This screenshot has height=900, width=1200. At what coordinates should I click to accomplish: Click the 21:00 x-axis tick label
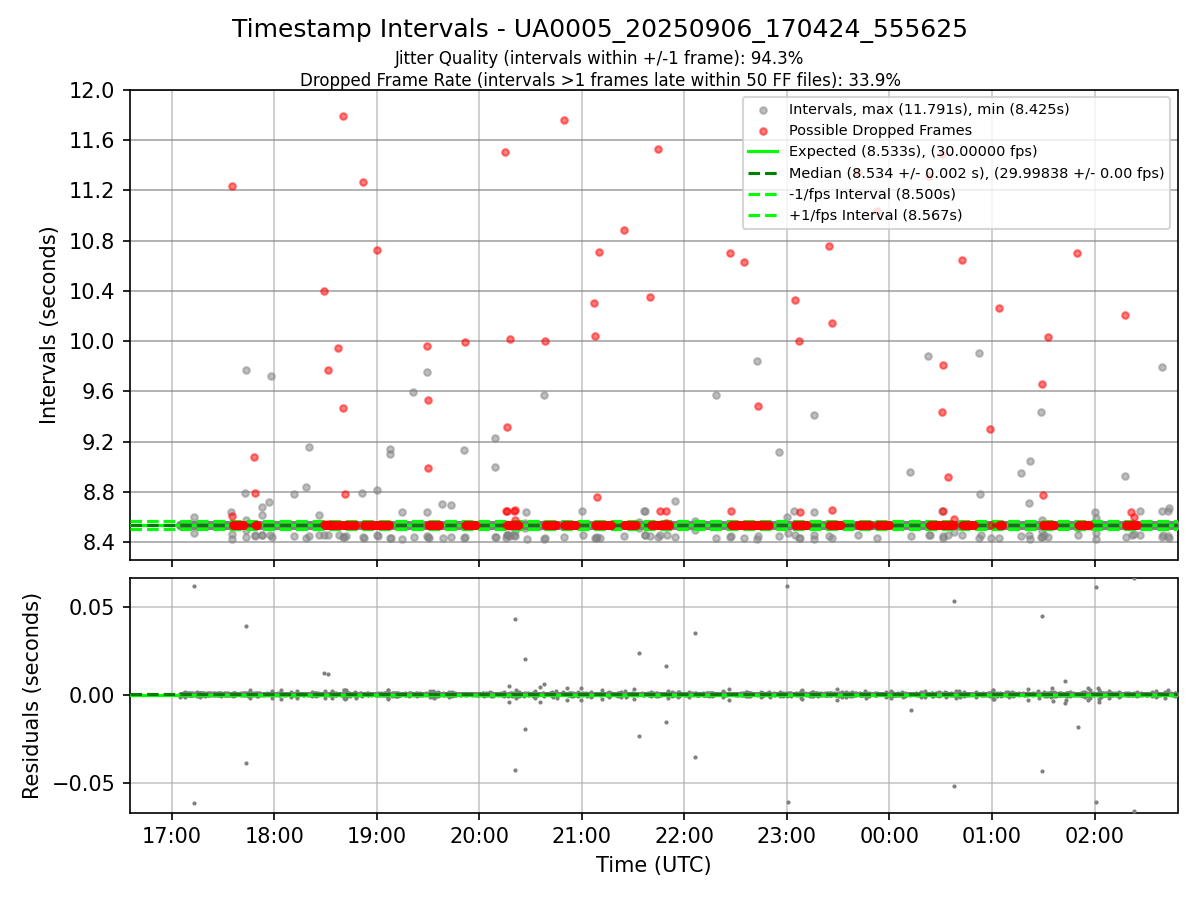pos(581,832)
